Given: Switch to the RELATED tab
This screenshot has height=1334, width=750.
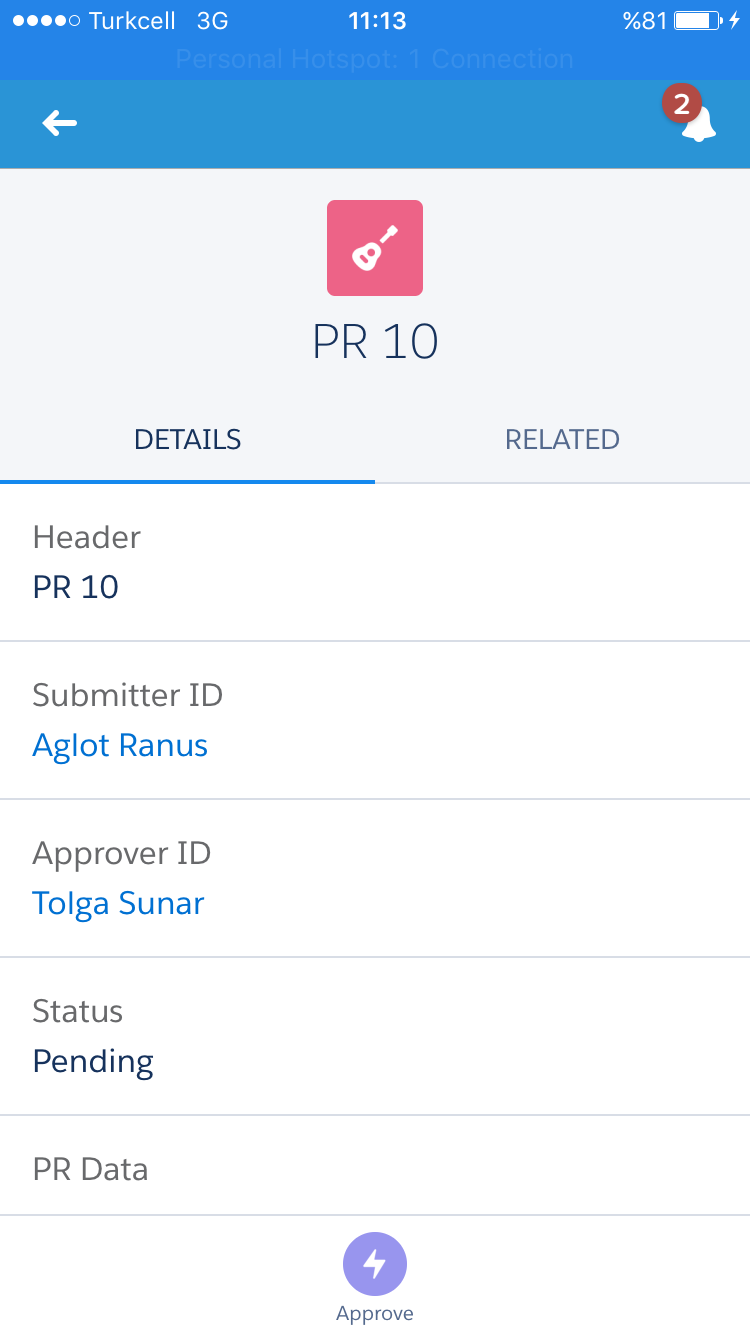Looking at the screenshot, I should click(562, 439).
